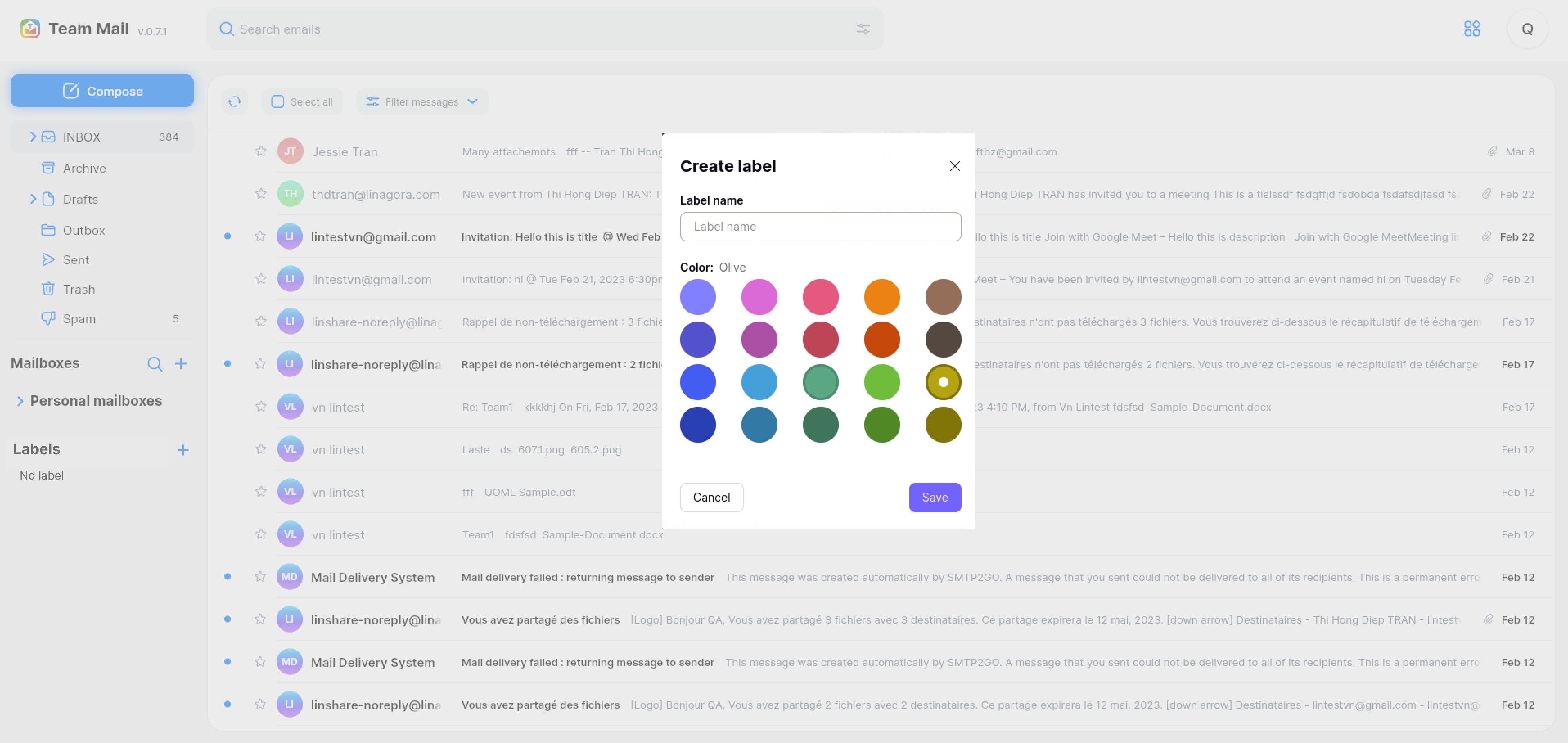Click Cancel in Create label dialog
1568x743 pixels.
click(712, 498)
